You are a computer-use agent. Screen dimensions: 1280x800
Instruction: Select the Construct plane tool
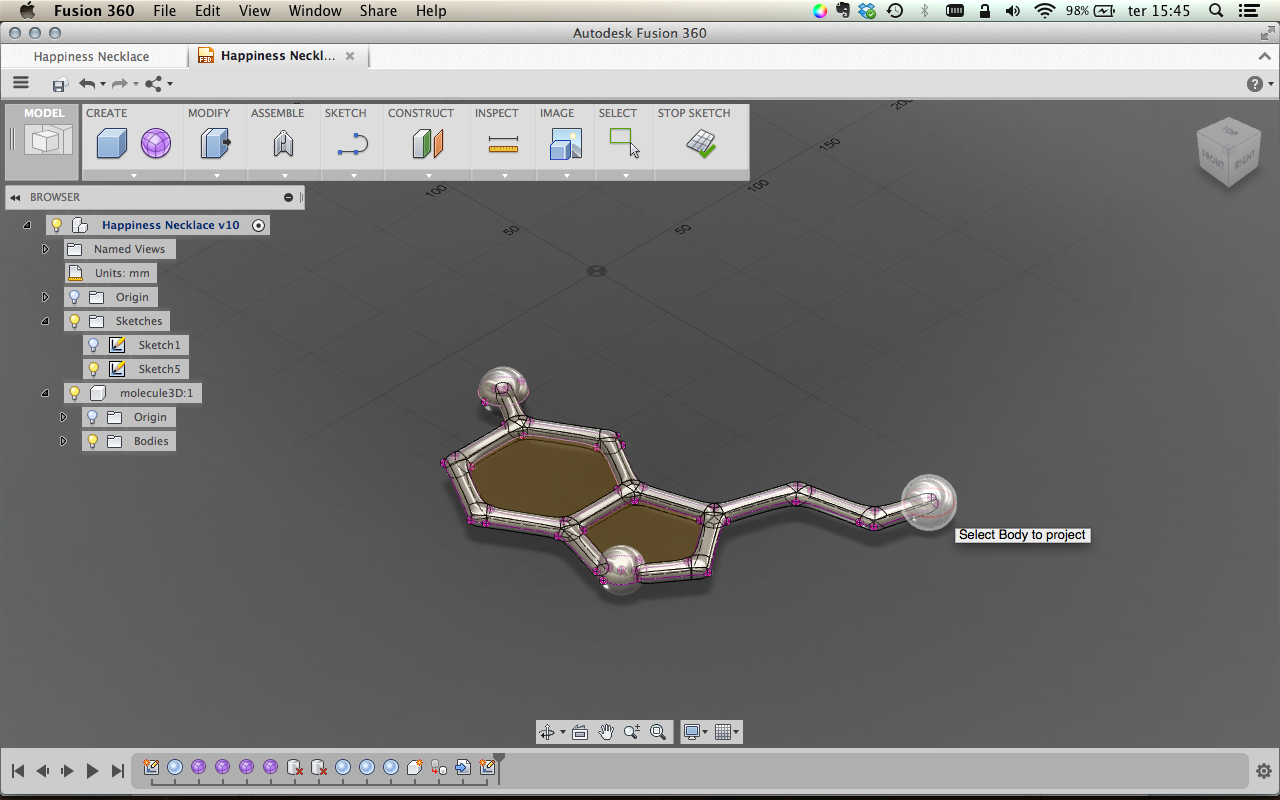click(427, 144)
